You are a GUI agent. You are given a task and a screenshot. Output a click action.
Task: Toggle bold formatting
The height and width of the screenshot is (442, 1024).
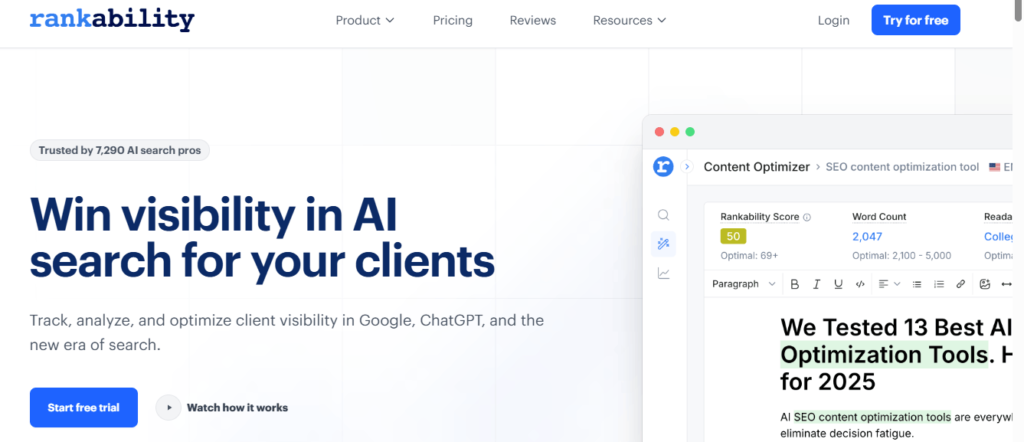pos(794,284)
